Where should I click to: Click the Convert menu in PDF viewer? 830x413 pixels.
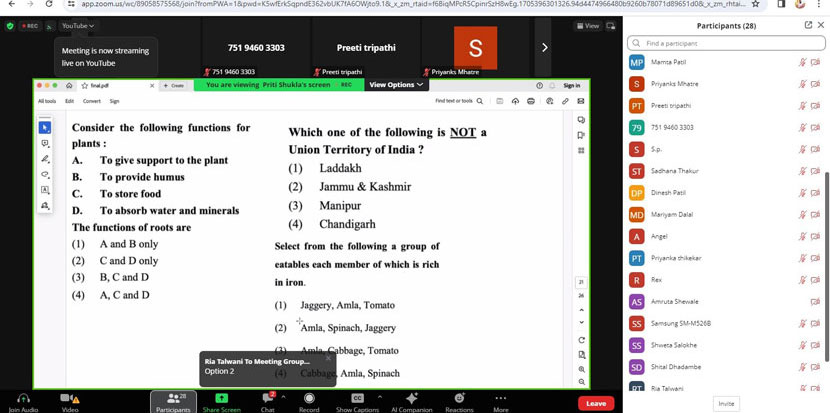(x=92, y=101)
